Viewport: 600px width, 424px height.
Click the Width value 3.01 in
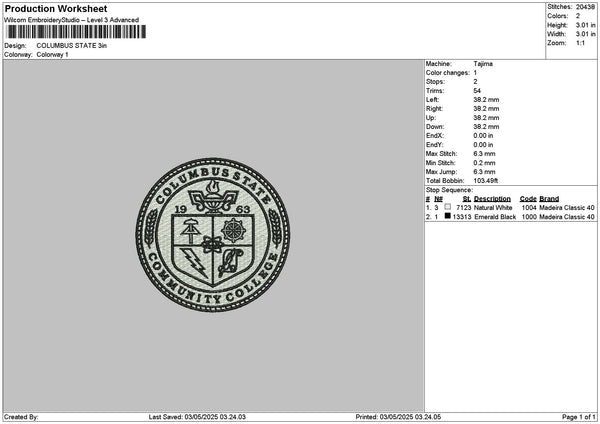coord(585,34)
